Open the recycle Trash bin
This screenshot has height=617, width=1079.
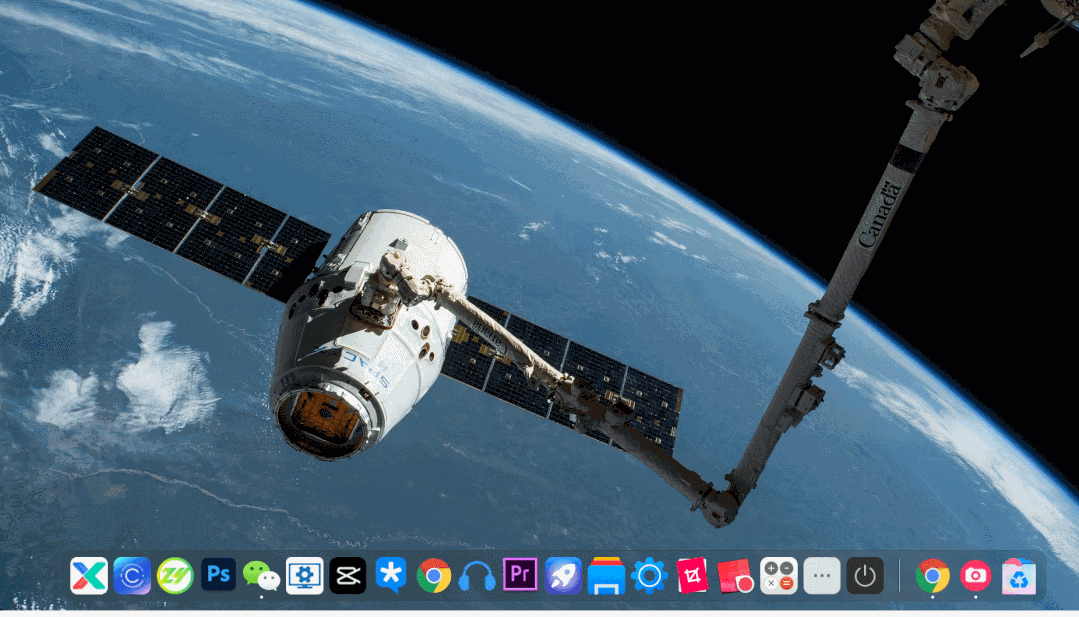1018,576
